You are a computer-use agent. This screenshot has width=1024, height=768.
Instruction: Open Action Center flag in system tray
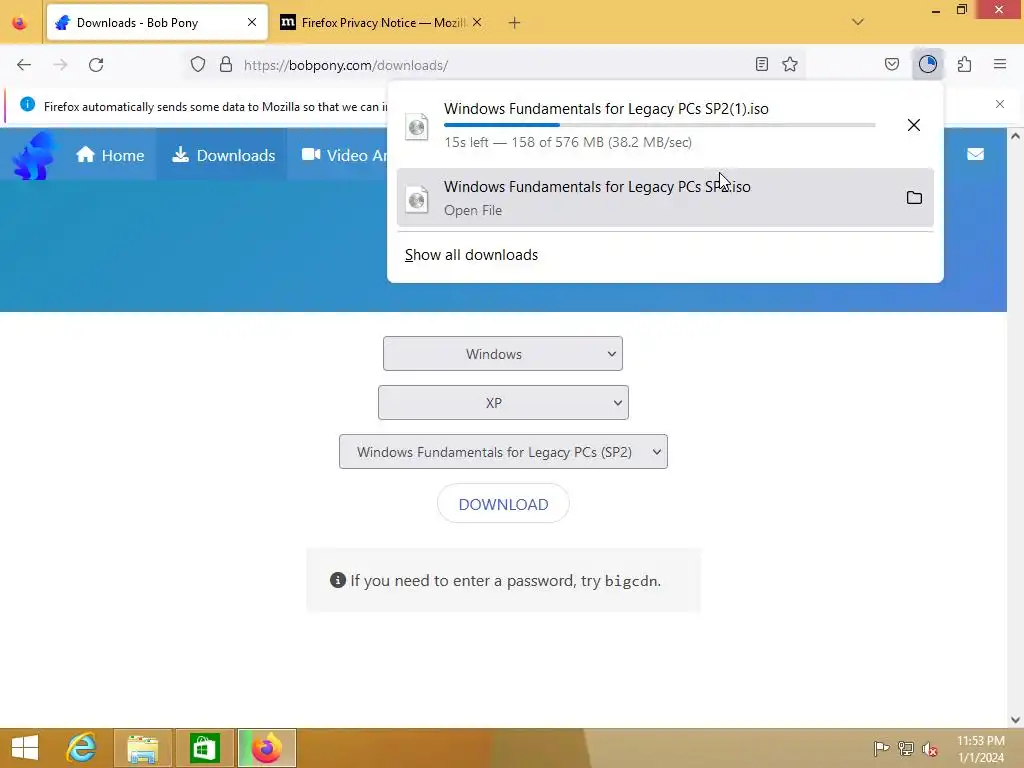pyautogui.click(x=881, y=749)
